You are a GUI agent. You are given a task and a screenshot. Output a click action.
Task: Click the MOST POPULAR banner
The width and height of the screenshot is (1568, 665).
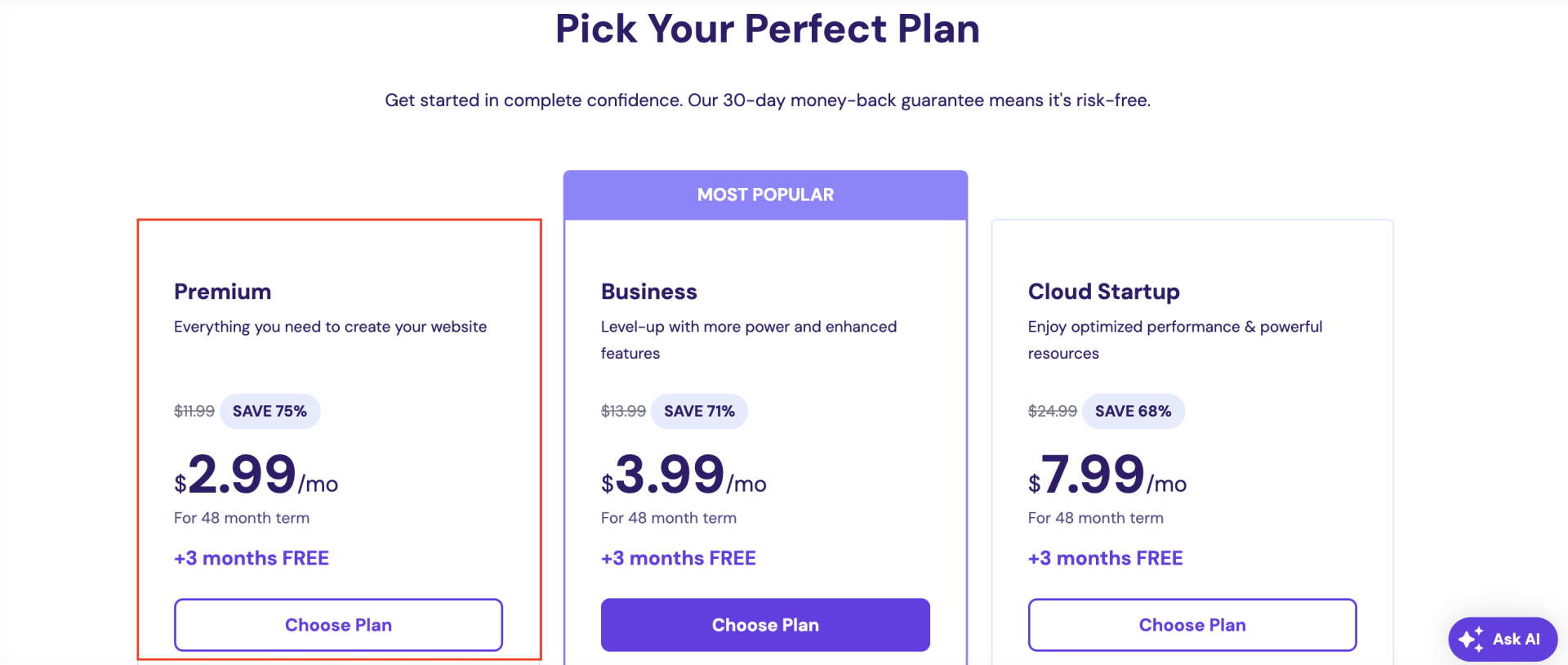click(x=765, y=194)
